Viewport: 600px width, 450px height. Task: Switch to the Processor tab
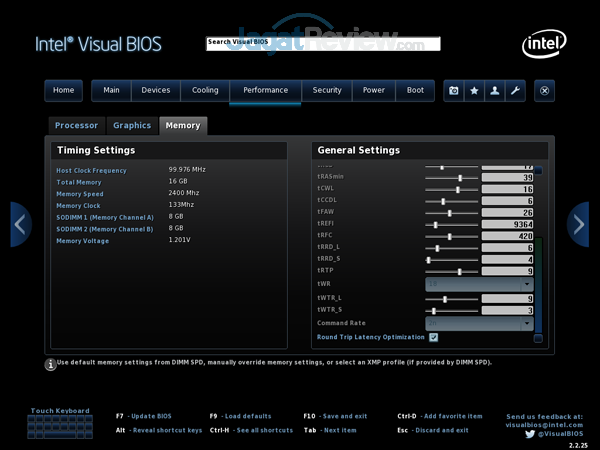[77, 126]
